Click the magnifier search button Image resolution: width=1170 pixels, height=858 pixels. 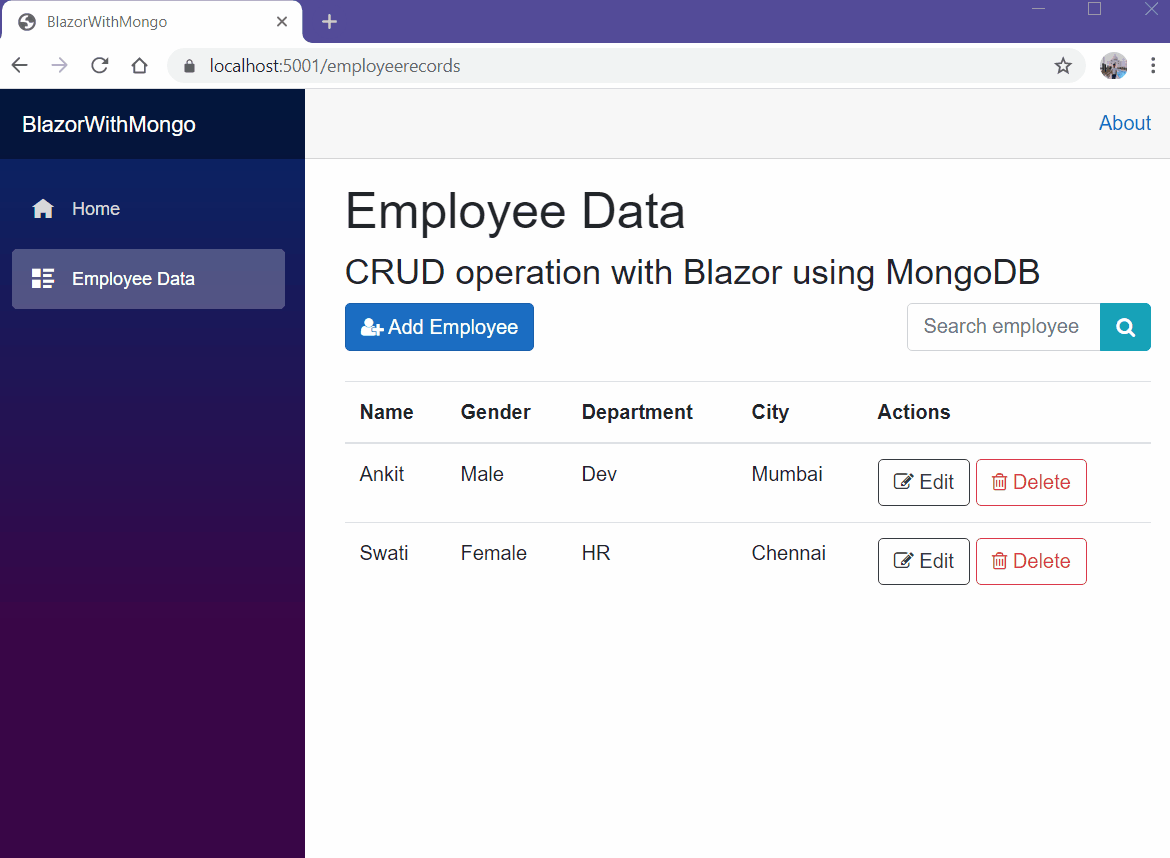point(1125,327)
